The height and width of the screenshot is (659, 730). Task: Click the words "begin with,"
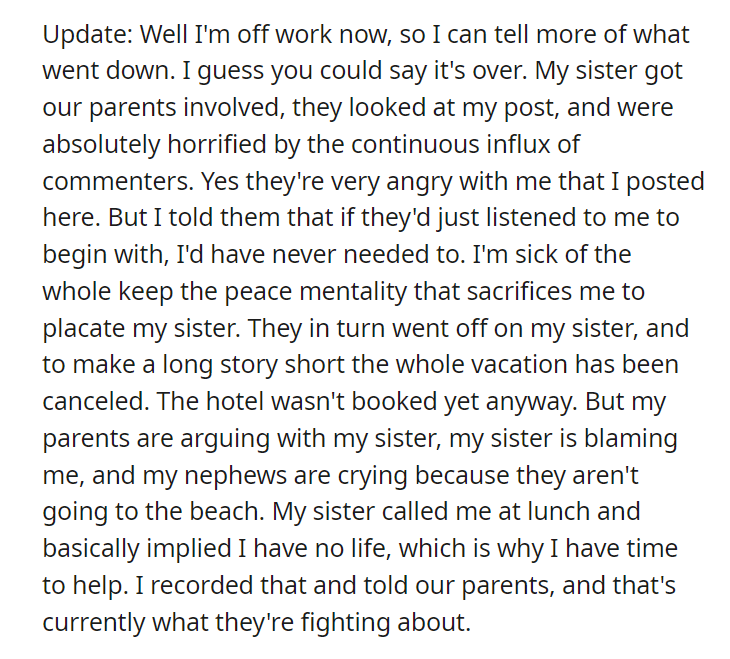(106, 255)
